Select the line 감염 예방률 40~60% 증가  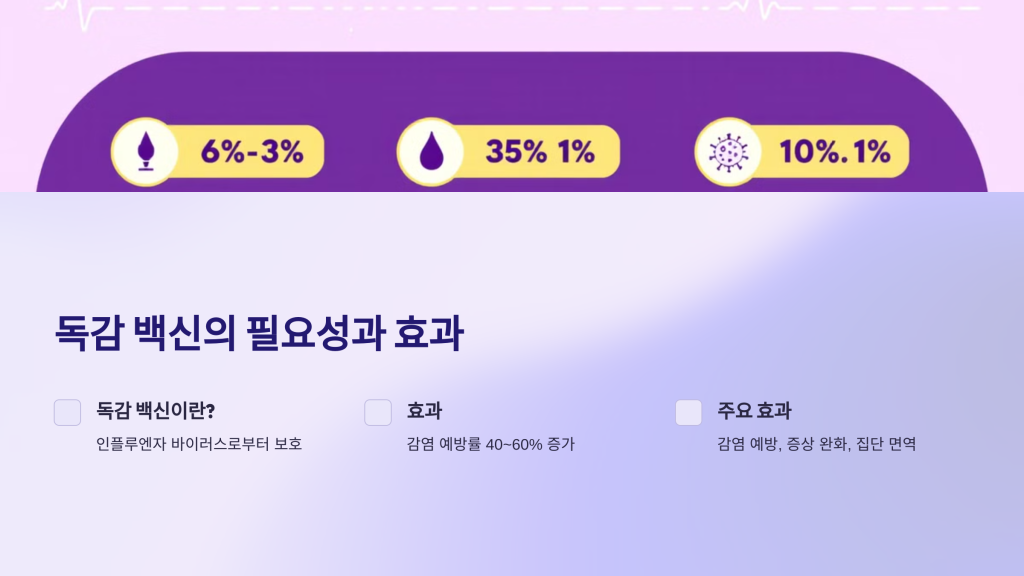tap(490, 444)
